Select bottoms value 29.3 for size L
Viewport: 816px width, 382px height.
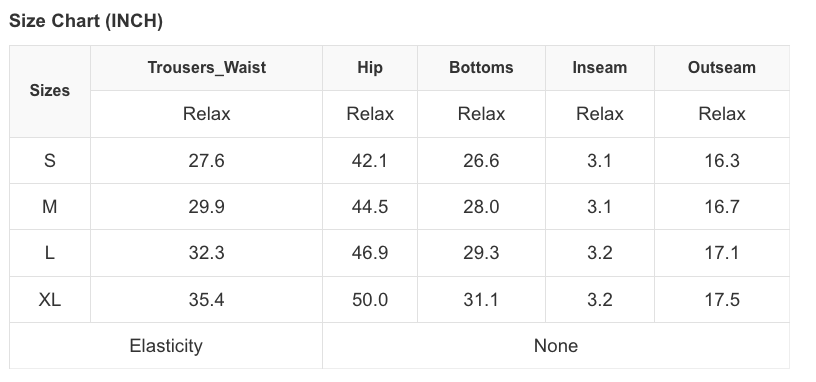481,253
